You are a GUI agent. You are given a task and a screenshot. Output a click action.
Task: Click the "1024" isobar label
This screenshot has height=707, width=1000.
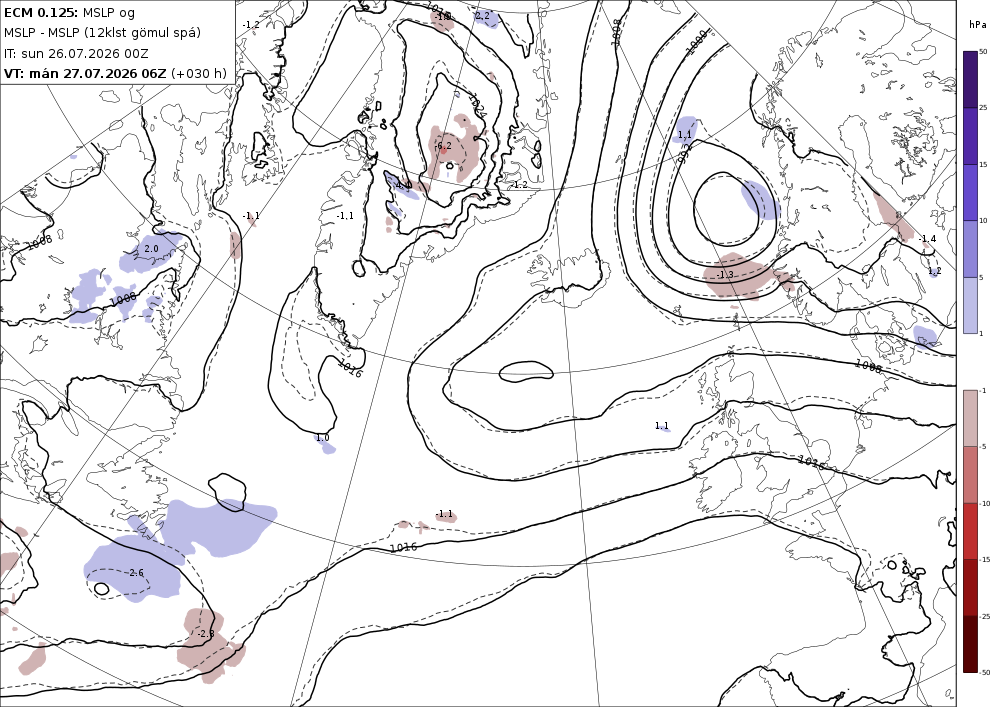coord(478,106)
